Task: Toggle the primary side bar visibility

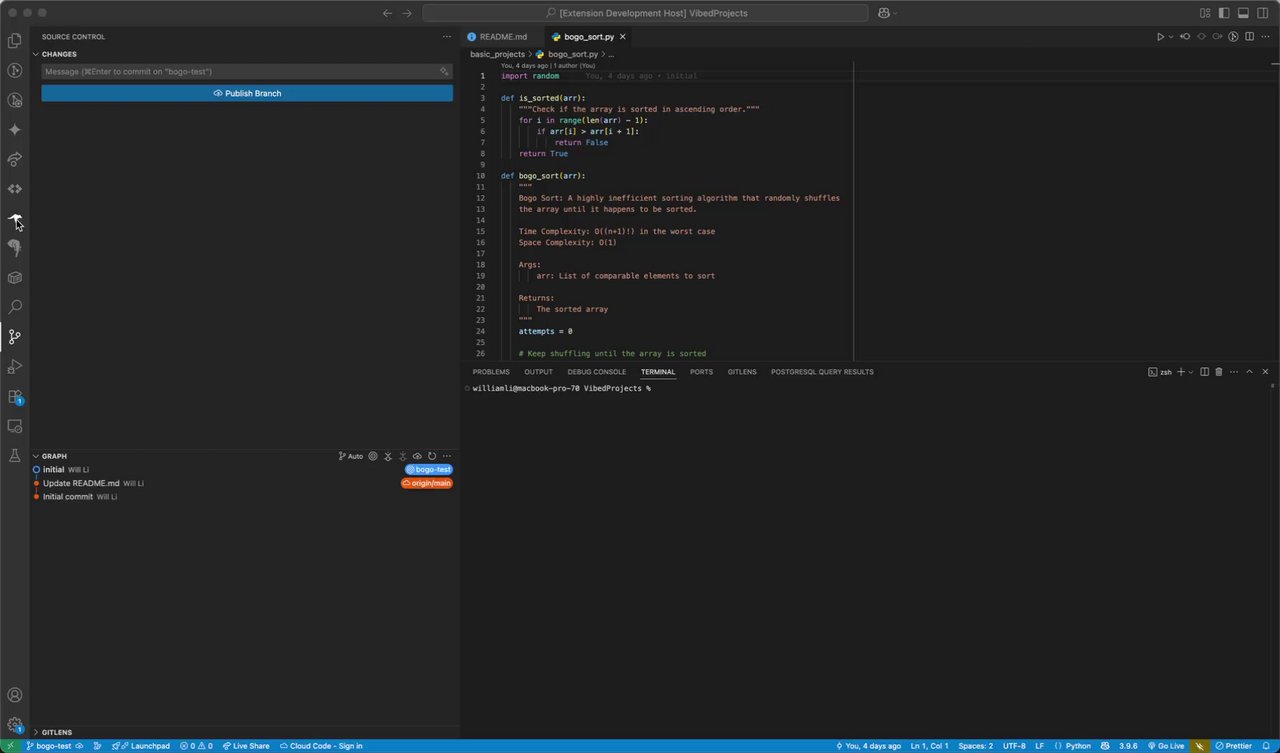Action: pyautogui.click(x=1224, y=13)
